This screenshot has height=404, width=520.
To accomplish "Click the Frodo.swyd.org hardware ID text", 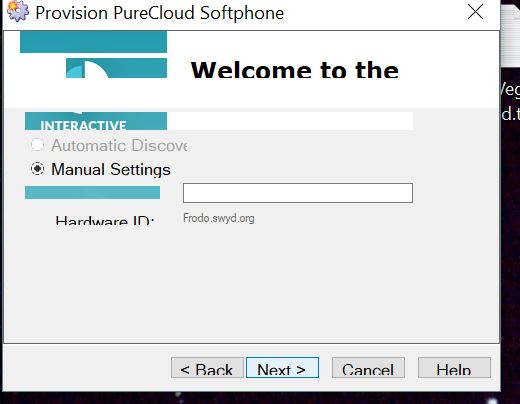I will point(219,218).
